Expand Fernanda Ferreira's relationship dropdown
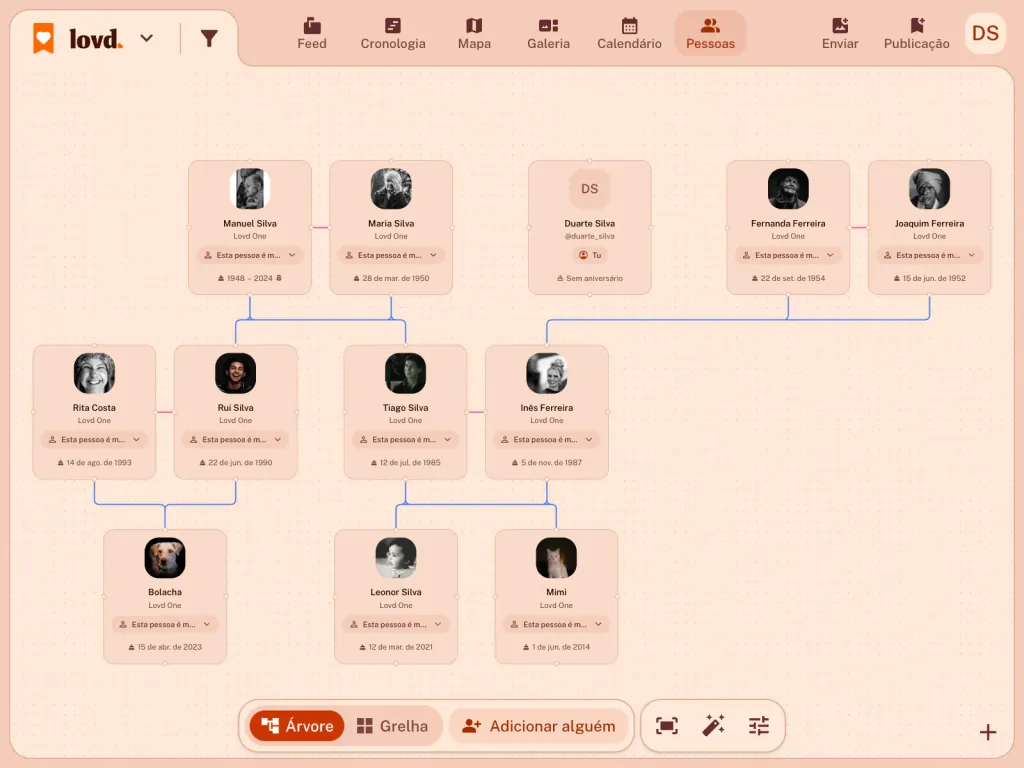 788,255
